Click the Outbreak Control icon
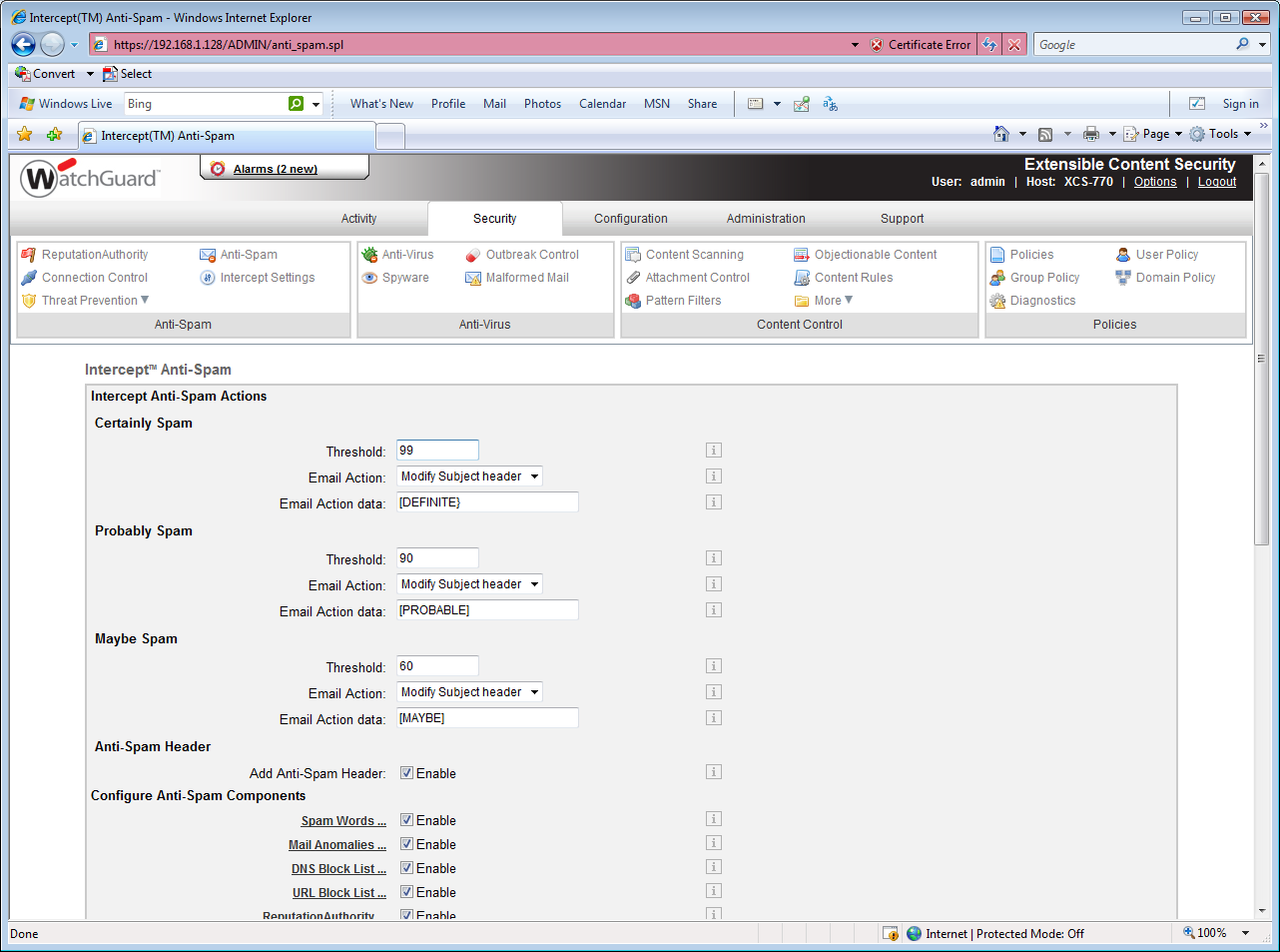Screen dimensions: 1280x952 tap(473, 255)
